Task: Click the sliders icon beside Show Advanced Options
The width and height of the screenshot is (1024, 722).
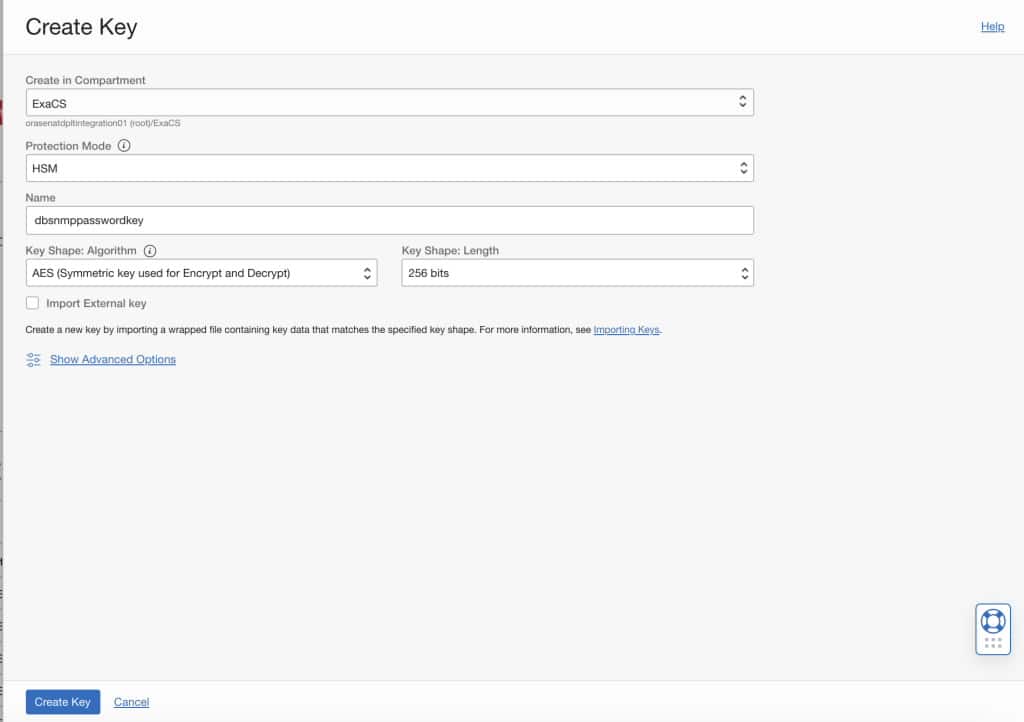Action: click(x=33, y=359)
